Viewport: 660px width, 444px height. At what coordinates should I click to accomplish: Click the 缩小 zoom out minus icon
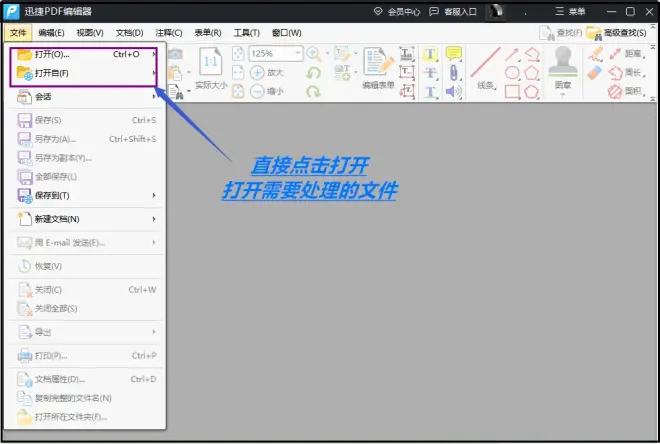[x=257, y=91]
